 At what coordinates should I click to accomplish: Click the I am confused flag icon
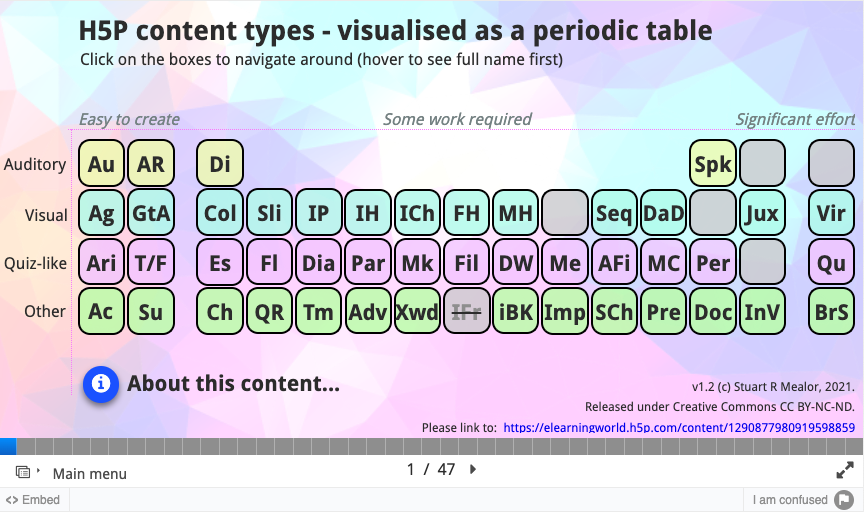click(x=844, y=500)
